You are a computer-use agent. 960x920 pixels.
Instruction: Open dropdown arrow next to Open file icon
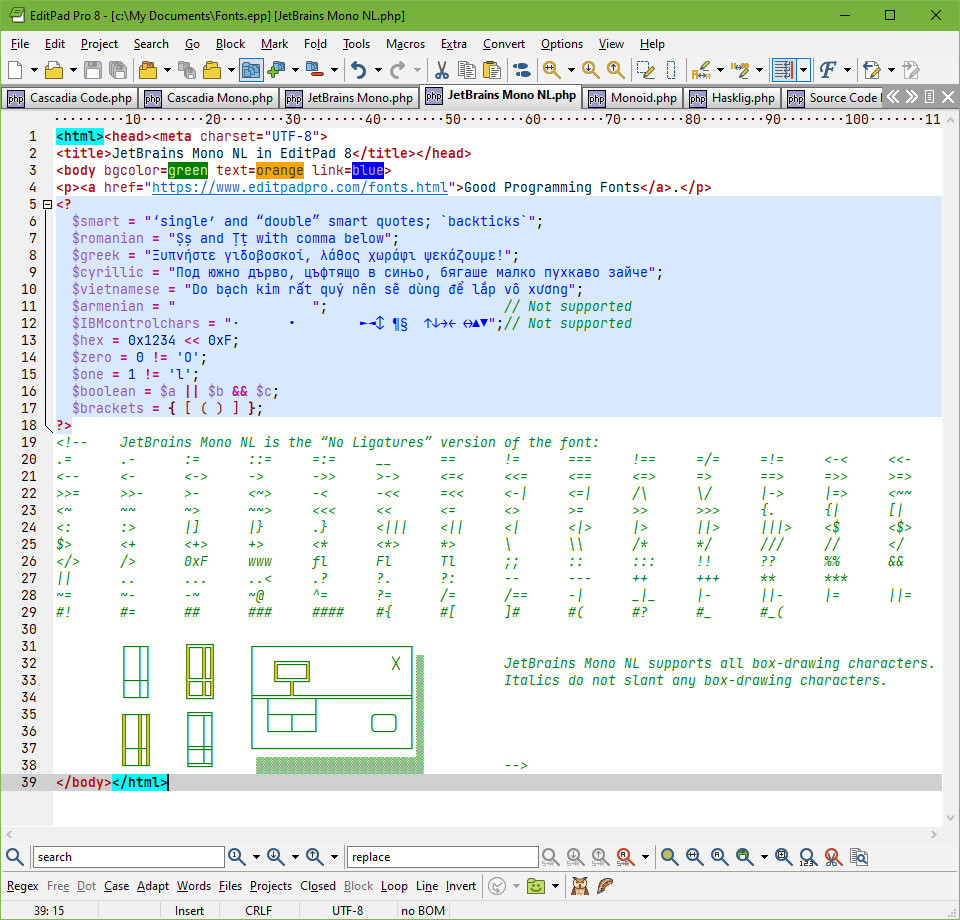pyautogui.click(x=73, y=70)
